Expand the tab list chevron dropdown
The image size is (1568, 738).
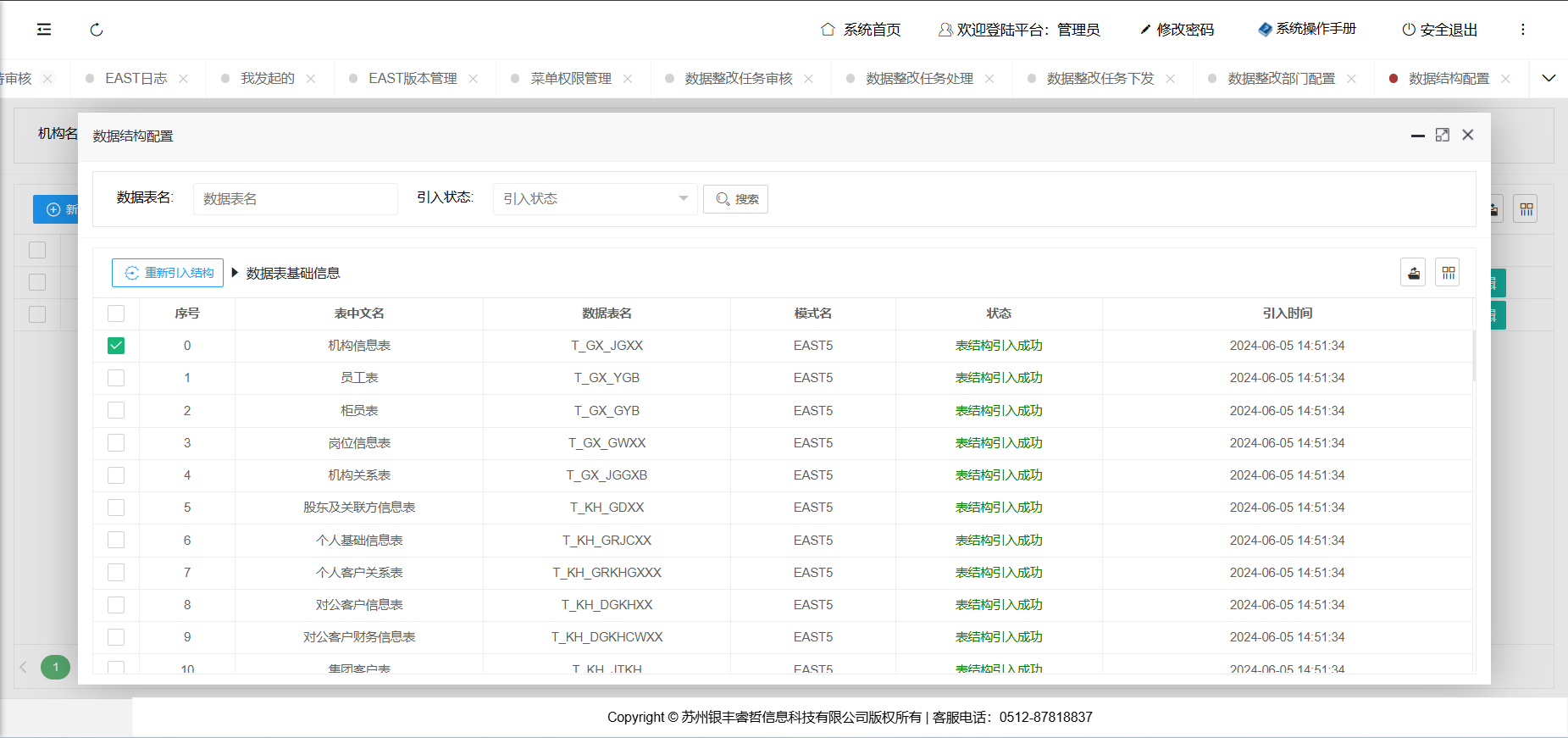coord(1548,79)
